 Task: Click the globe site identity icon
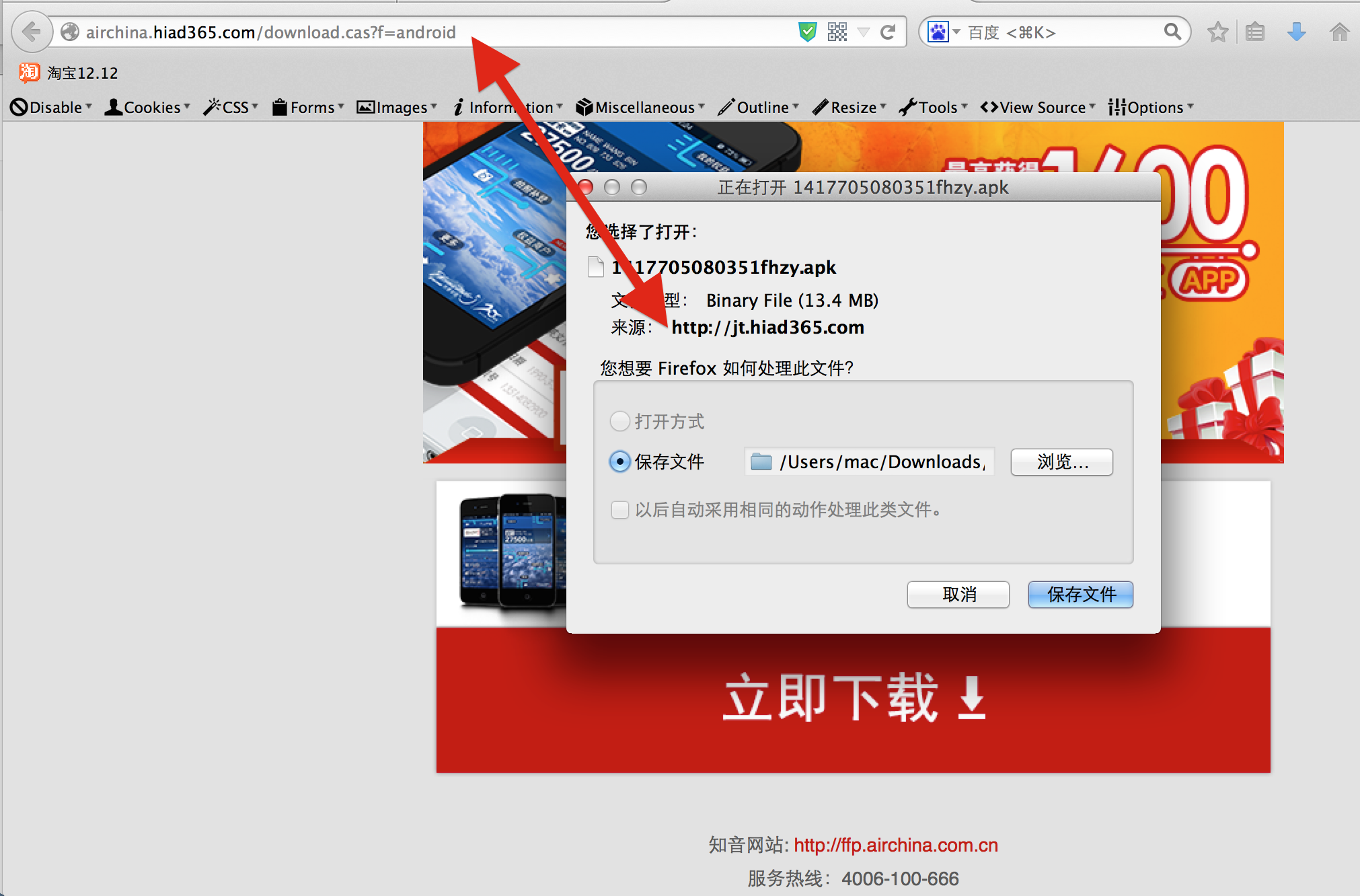pyautogui.click(x=70, y=32)
